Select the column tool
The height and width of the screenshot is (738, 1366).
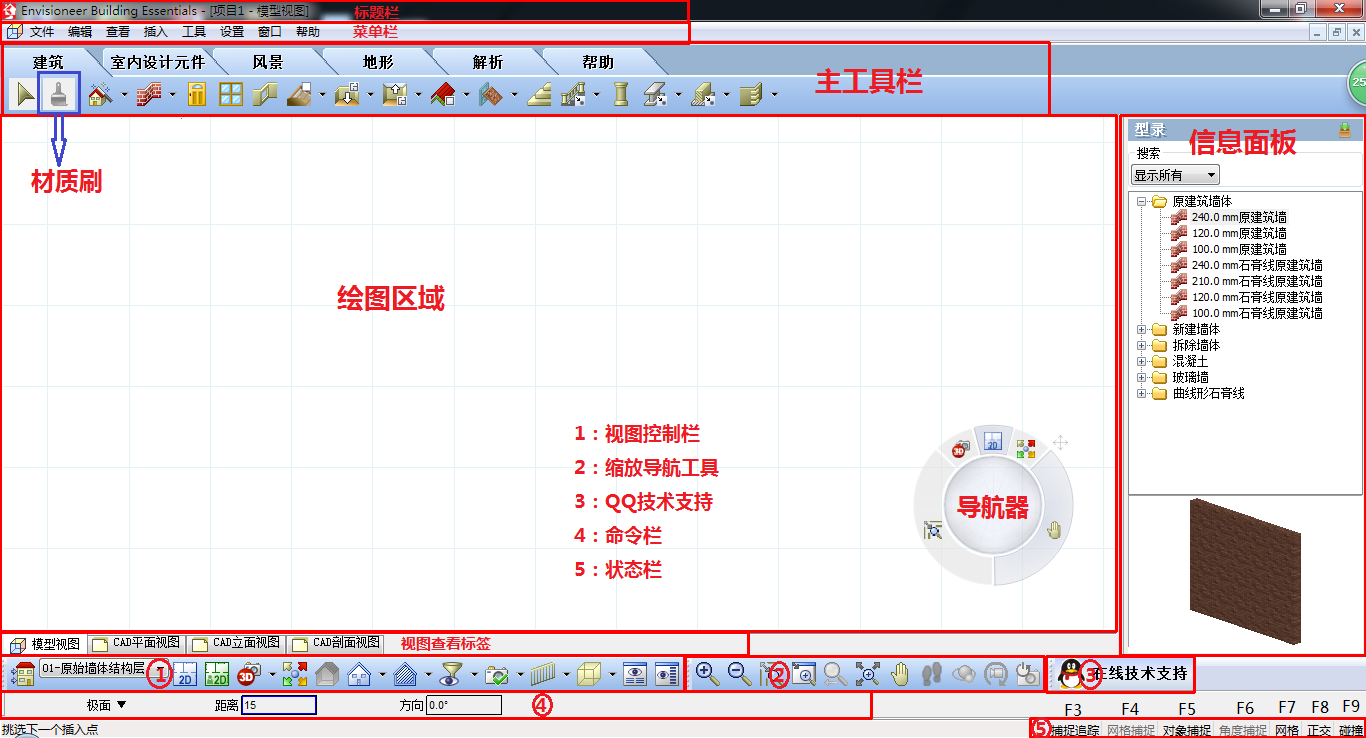click(621, 95)
